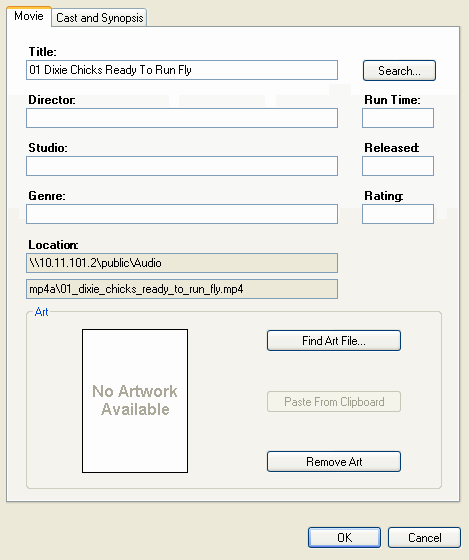This screenshot has width=469, height=560.
Task: Select the Run Time input box
Action: tap(398, 118)
